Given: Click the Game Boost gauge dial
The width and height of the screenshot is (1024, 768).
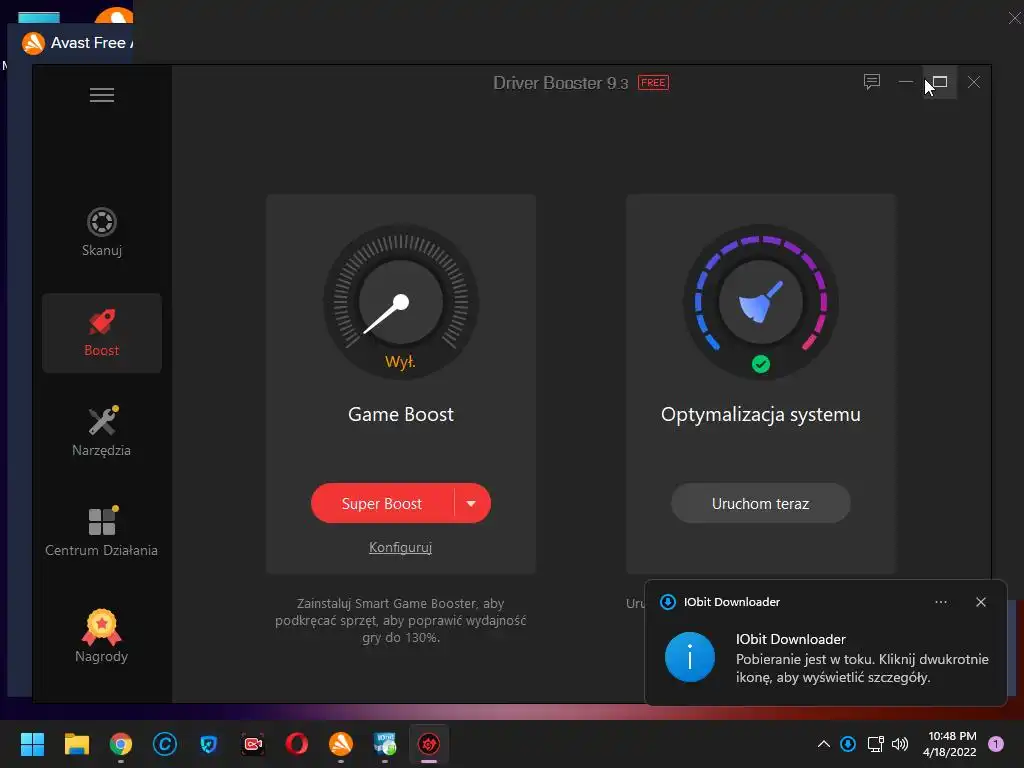Looking at the screenshot, I should (401, 302).
